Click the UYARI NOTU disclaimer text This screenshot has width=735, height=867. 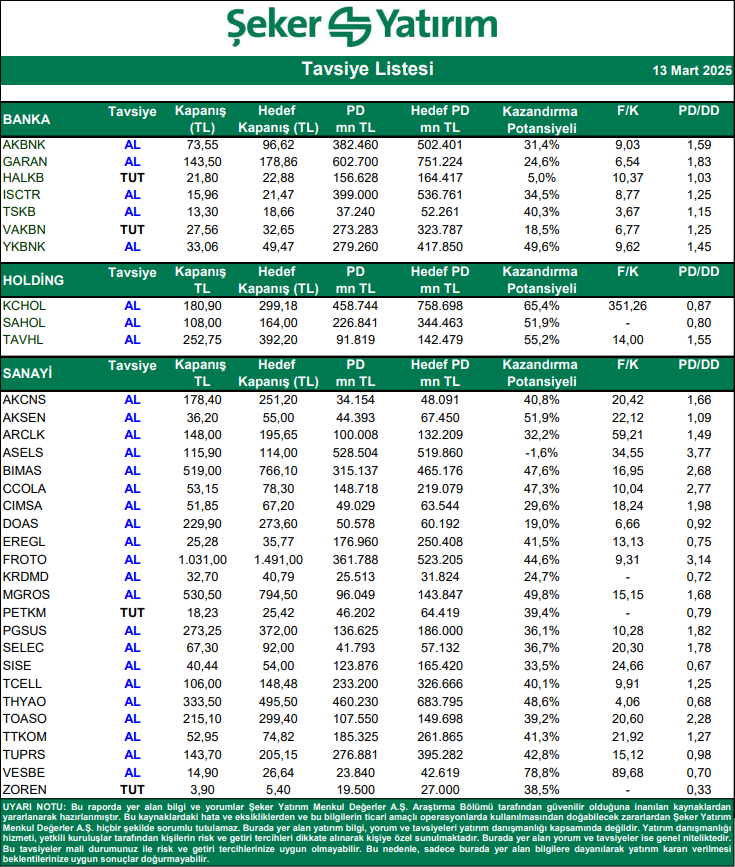click(367, 832)
